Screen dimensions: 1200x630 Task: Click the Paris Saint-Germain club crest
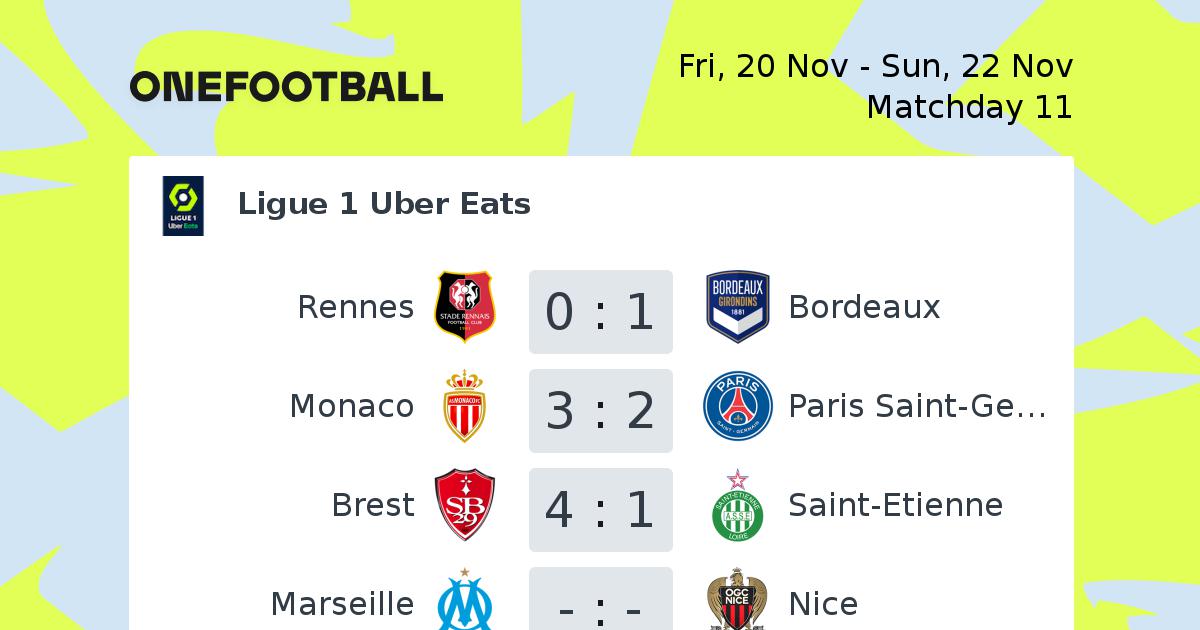(x=738, y=406)
